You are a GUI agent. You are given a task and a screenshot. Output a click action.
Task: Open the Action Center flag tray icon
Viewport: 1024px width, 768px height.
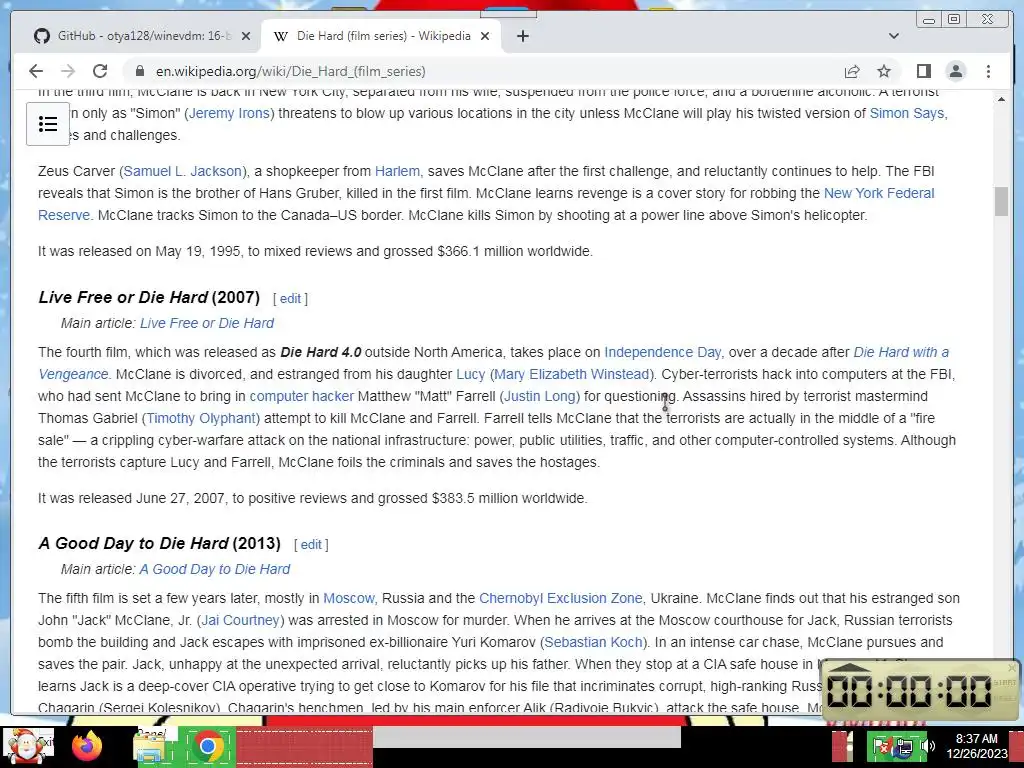(882, 746)
